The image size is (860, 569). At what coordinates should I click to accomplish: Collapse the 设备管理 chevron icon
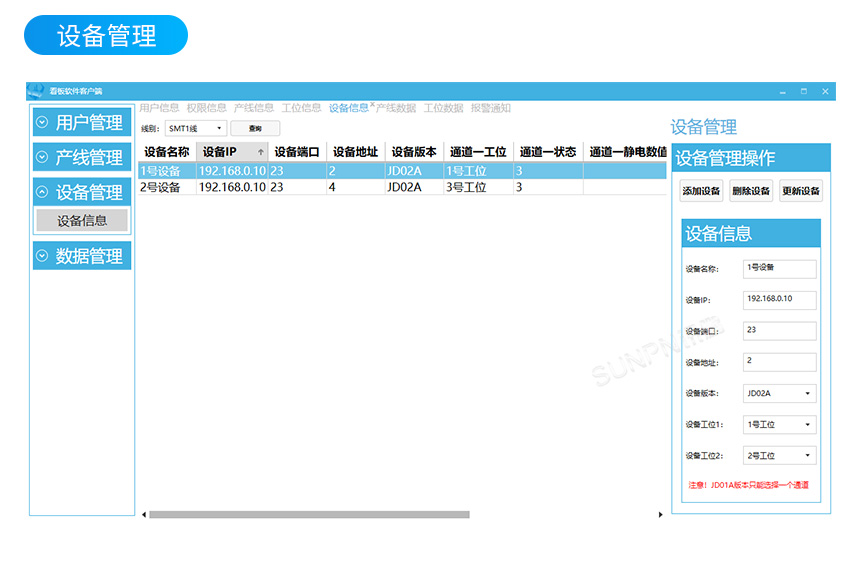42,193
